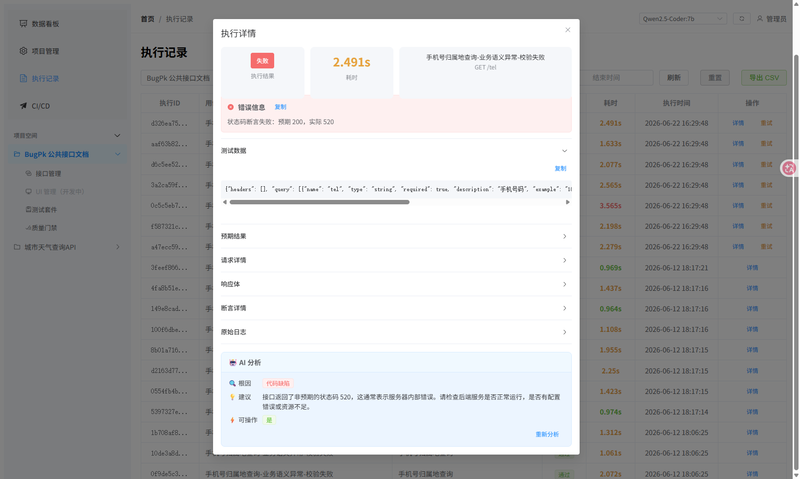800x479 pixels.
Task: Click the 建议 lightbulb icon
Action: (x=232, y=397)
